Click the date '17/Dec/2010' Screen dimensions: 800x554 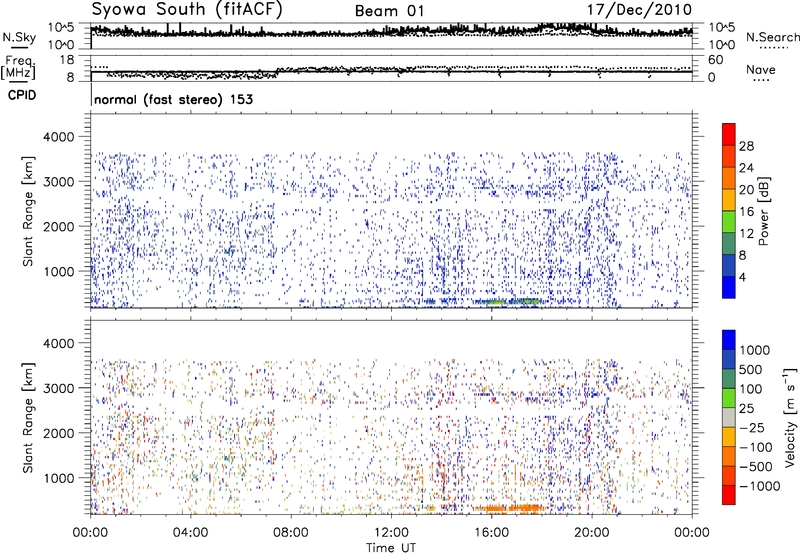tap(639, 10)
